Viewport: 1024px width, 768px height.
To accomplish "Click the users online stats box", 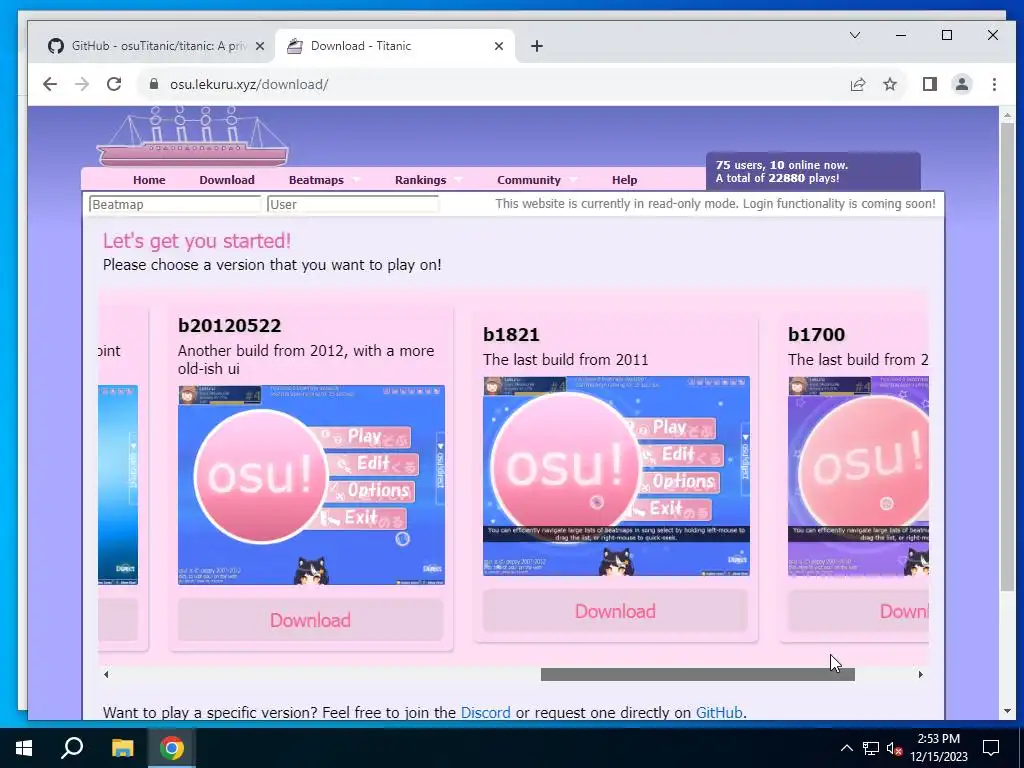I will (813, 171).
